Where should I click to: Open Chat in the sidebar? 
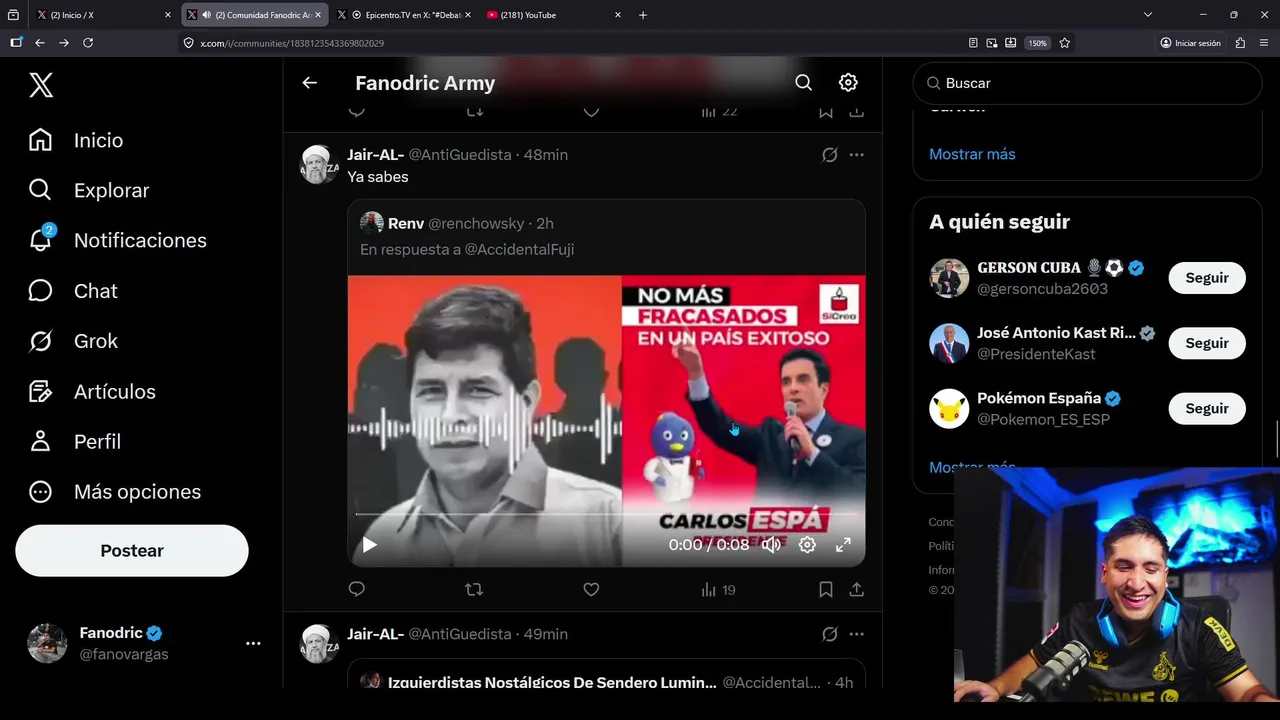73,291
